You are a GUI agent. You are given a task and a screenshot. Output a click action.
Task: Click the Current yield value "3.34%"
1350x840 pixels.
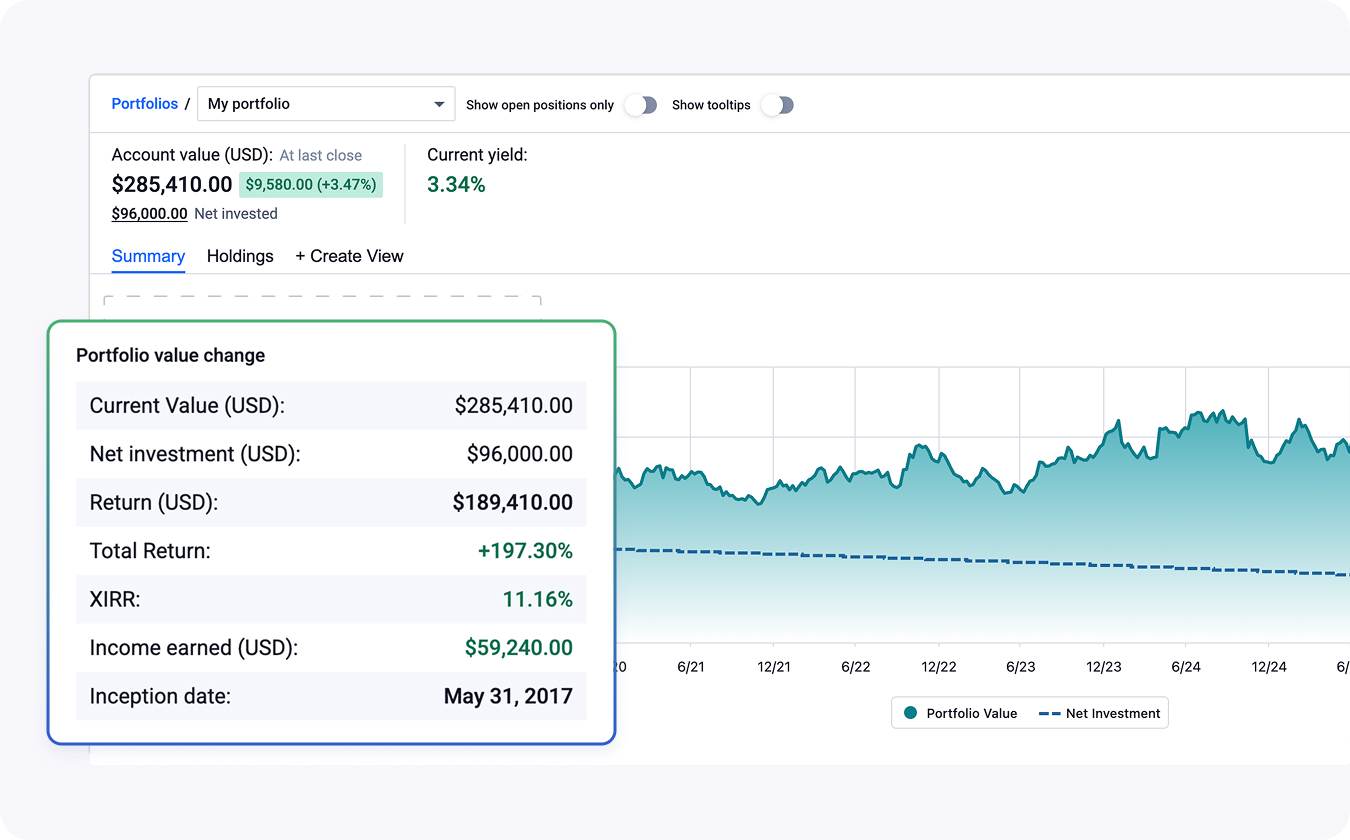[456, 185]
